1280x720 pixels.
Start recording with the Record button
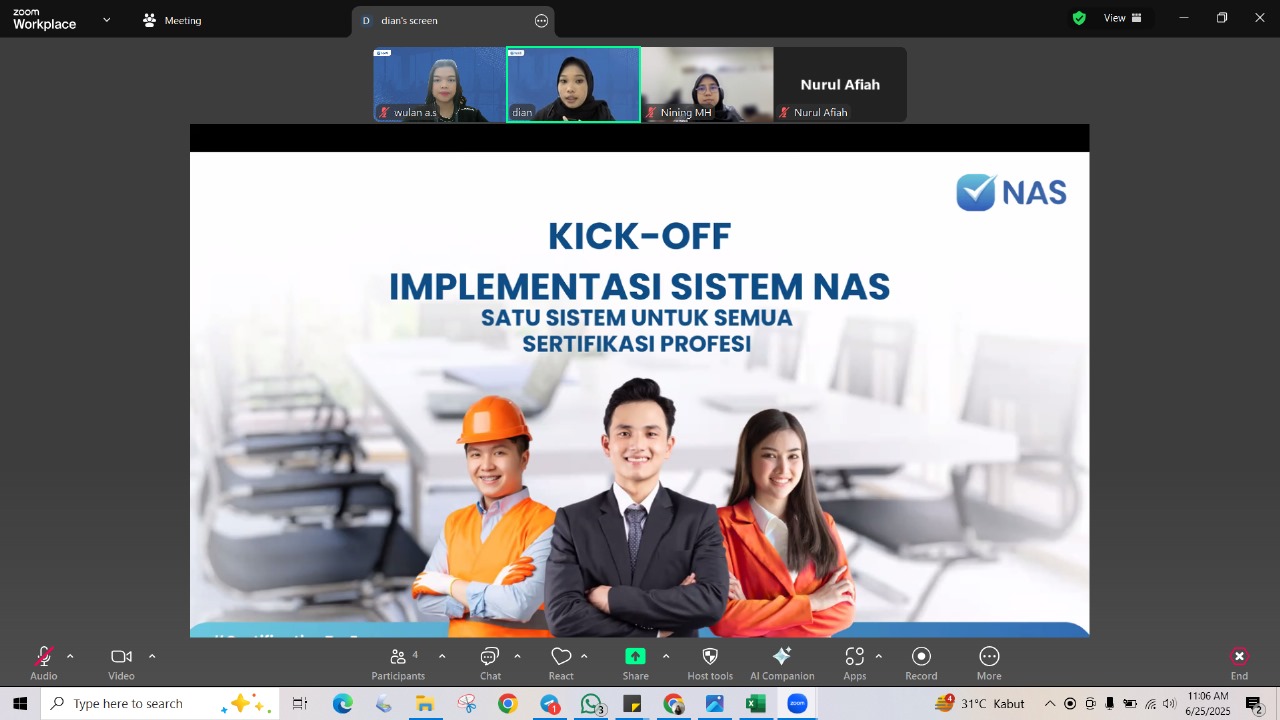921,663
